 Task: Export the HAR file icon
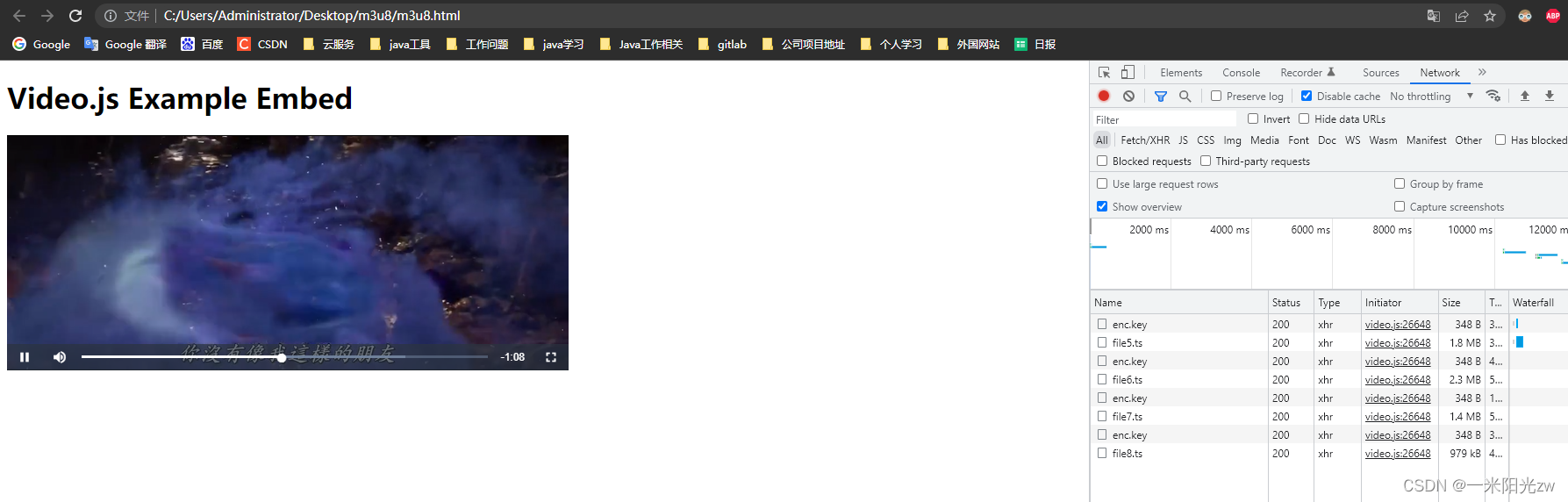pyautogui.click(x=1550, y=96)
